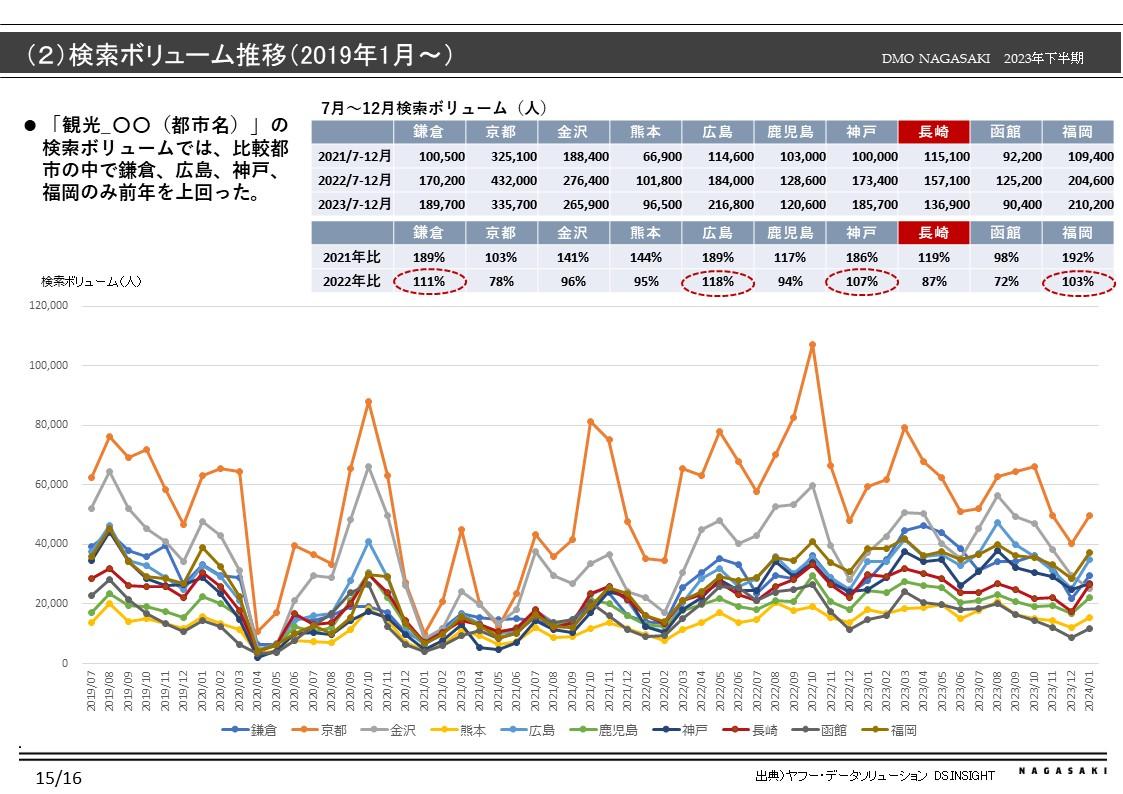Click the 鎌倉 legend entry

(249, 730)
